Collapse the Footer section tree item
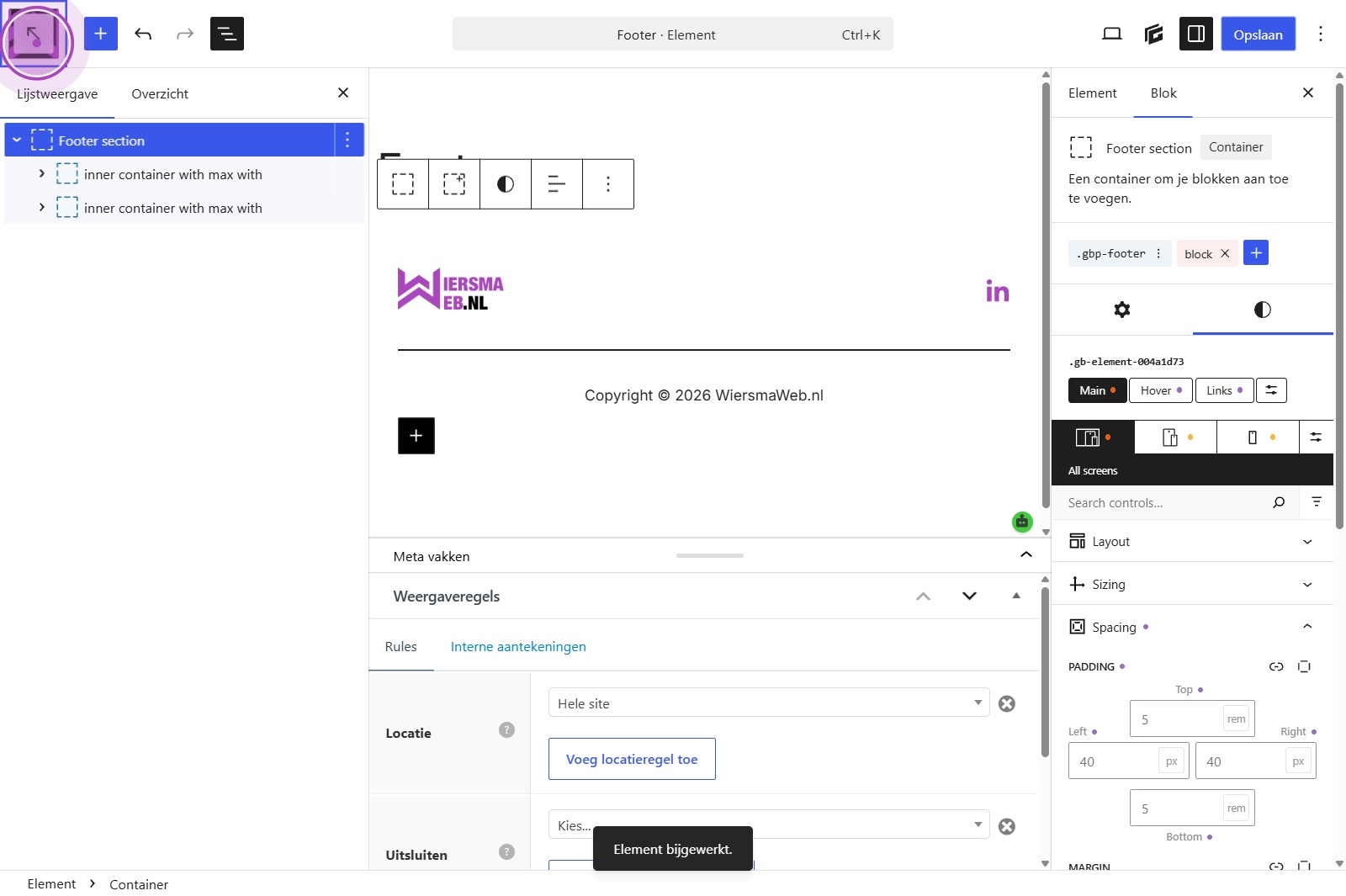1346x896 pixels. click(x=17, y=140)
